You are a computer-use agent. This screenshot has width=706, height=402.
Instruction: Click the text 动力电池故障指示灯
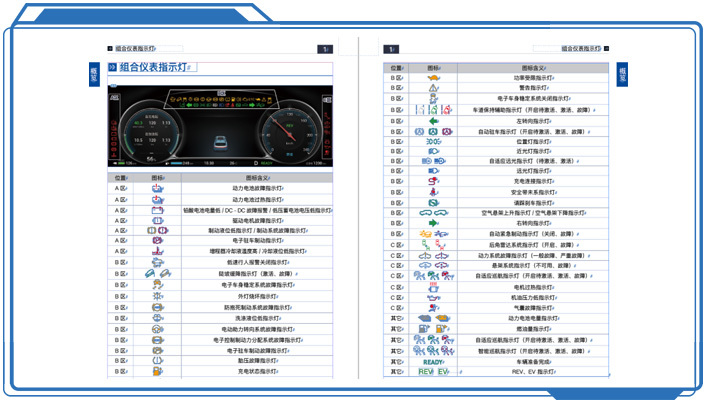pos(257,188)
